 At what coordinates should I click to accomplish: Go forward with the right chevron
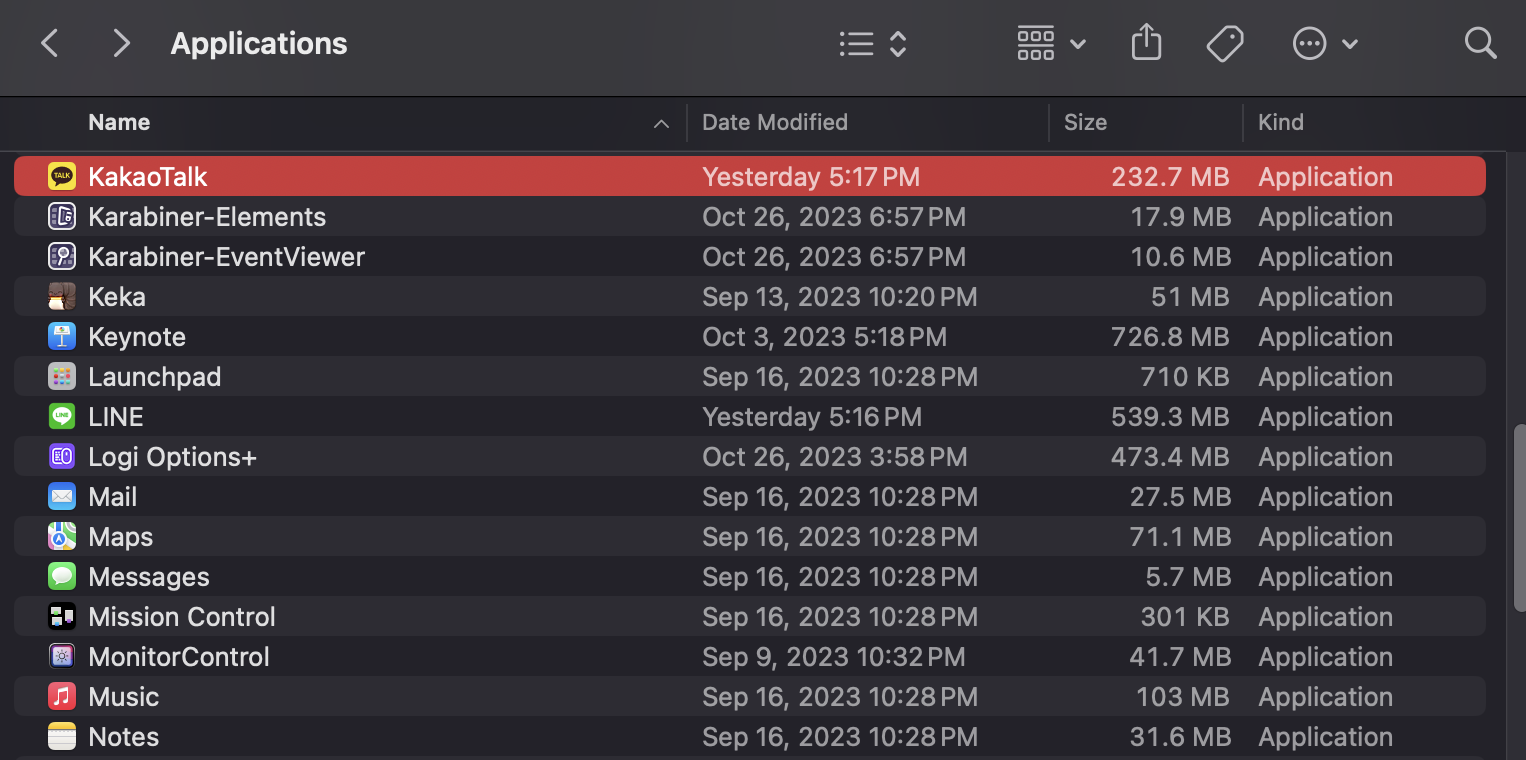click(x=121, y=43)
